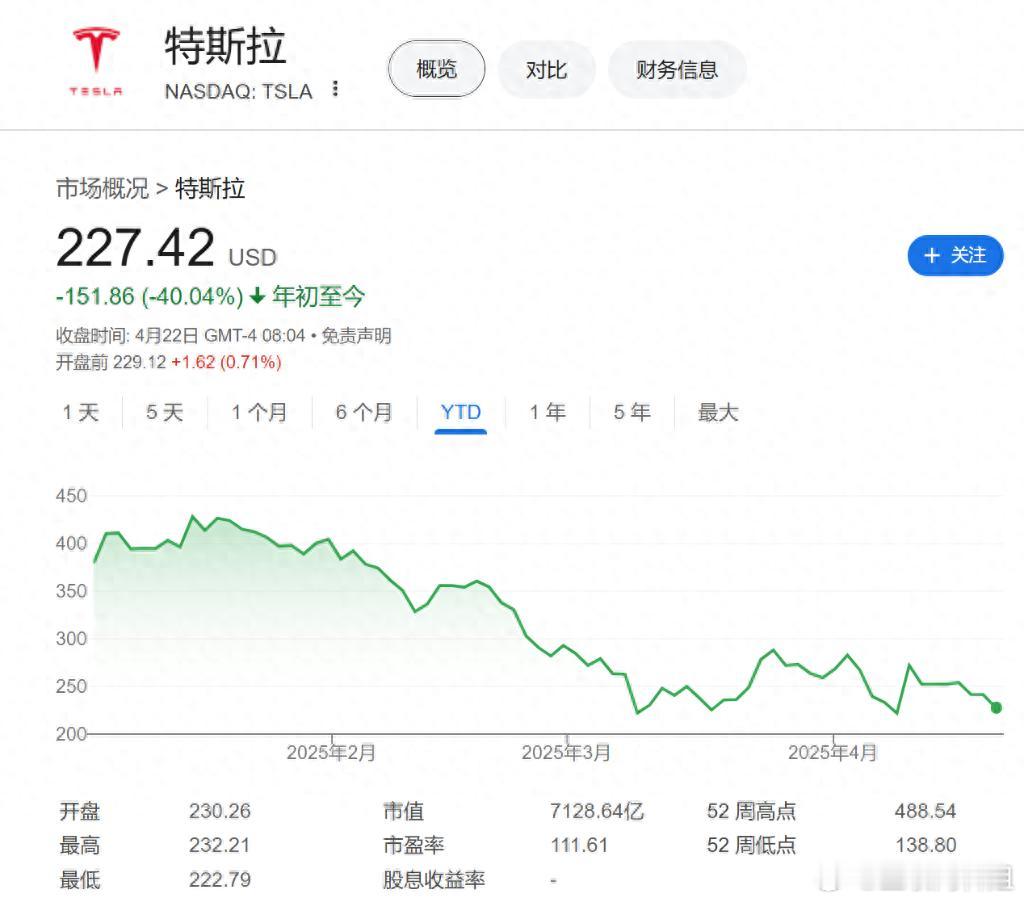Select the 概览 tab pill

point(436,69)
